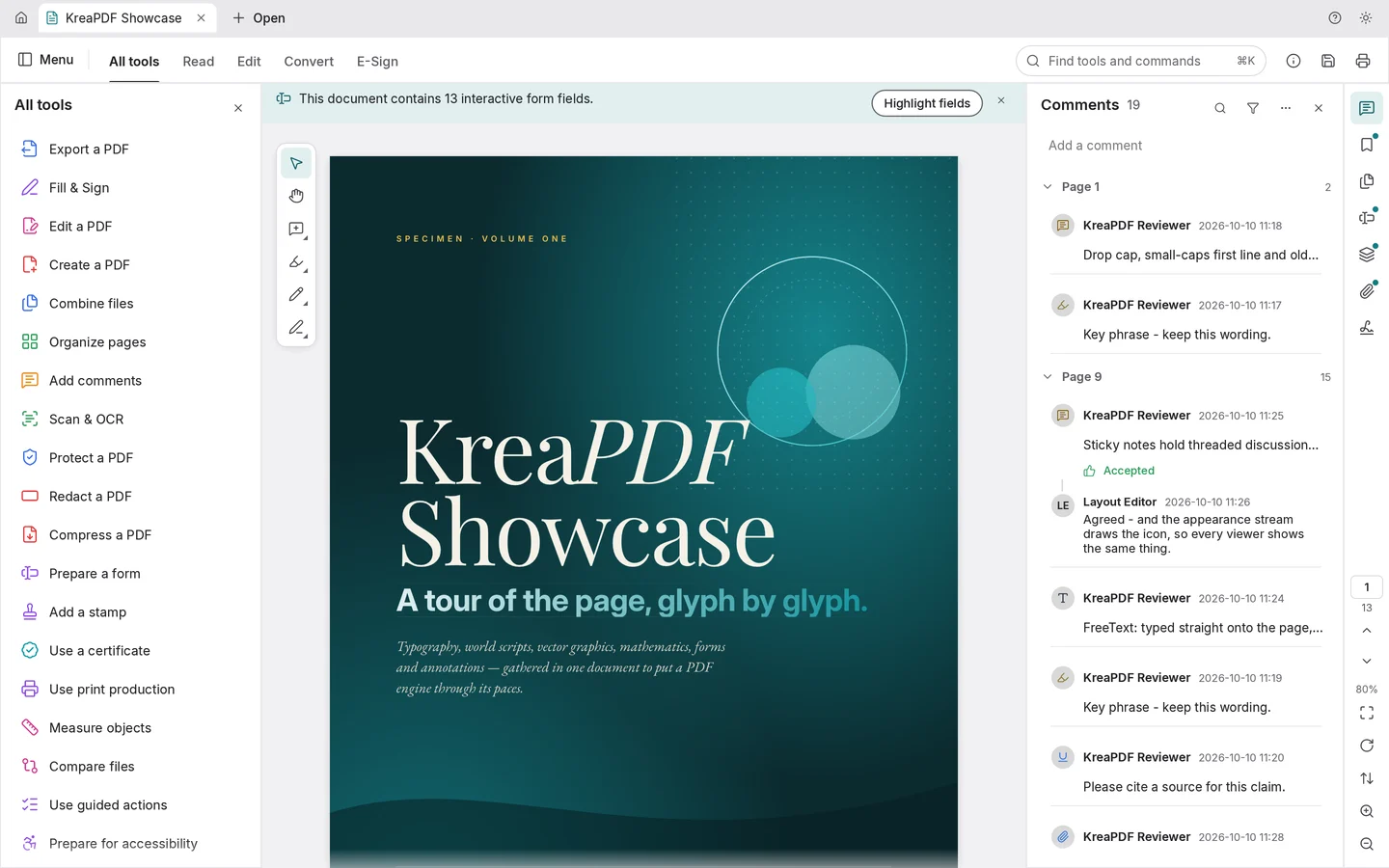Choose the highlighter tool
Image resolution: width=1389 pixels, height=868 pixels.
coord(296,262)
